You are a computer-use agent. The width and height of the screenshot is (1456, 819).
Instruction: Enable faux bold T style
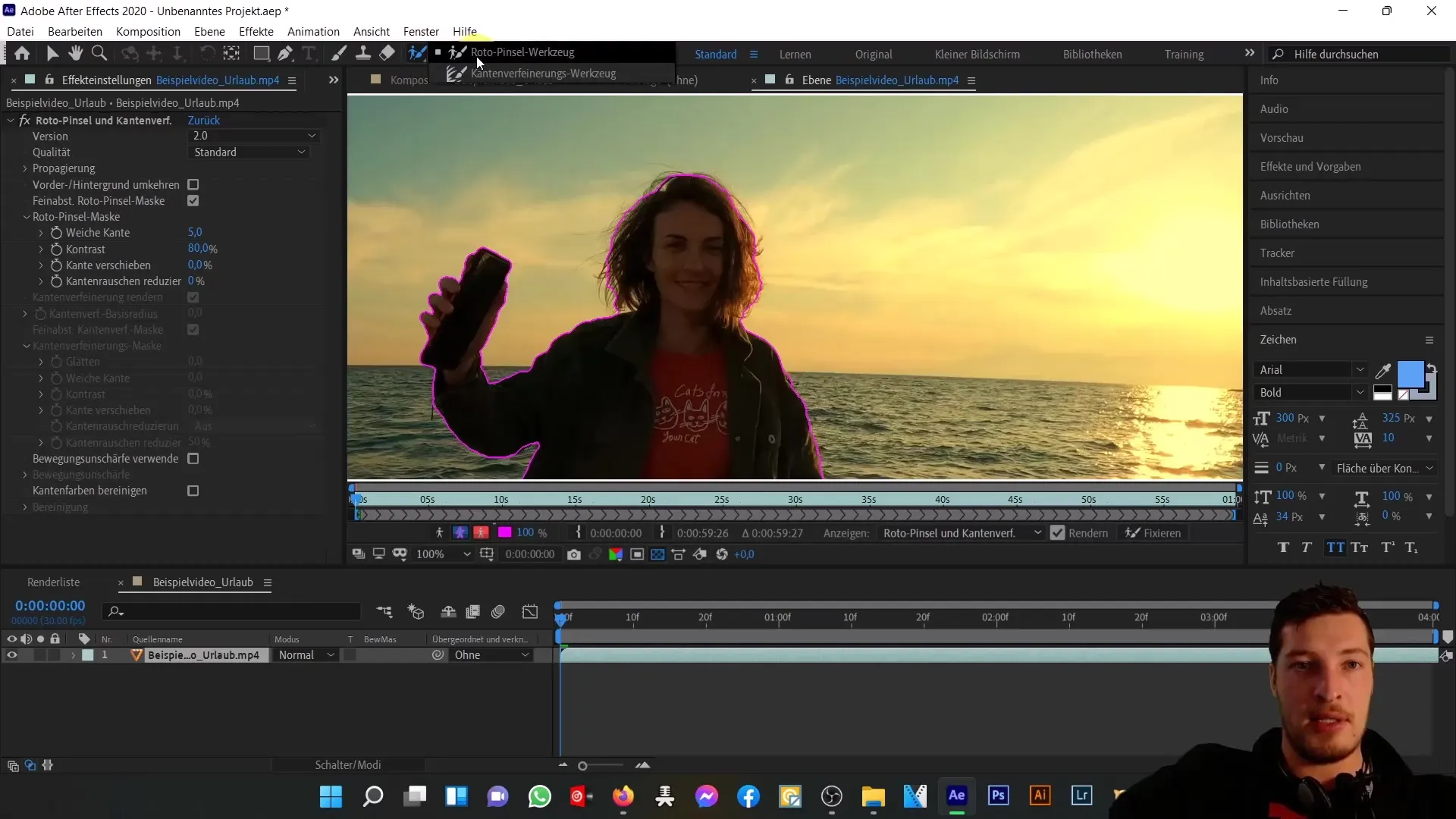[1283, 548]
